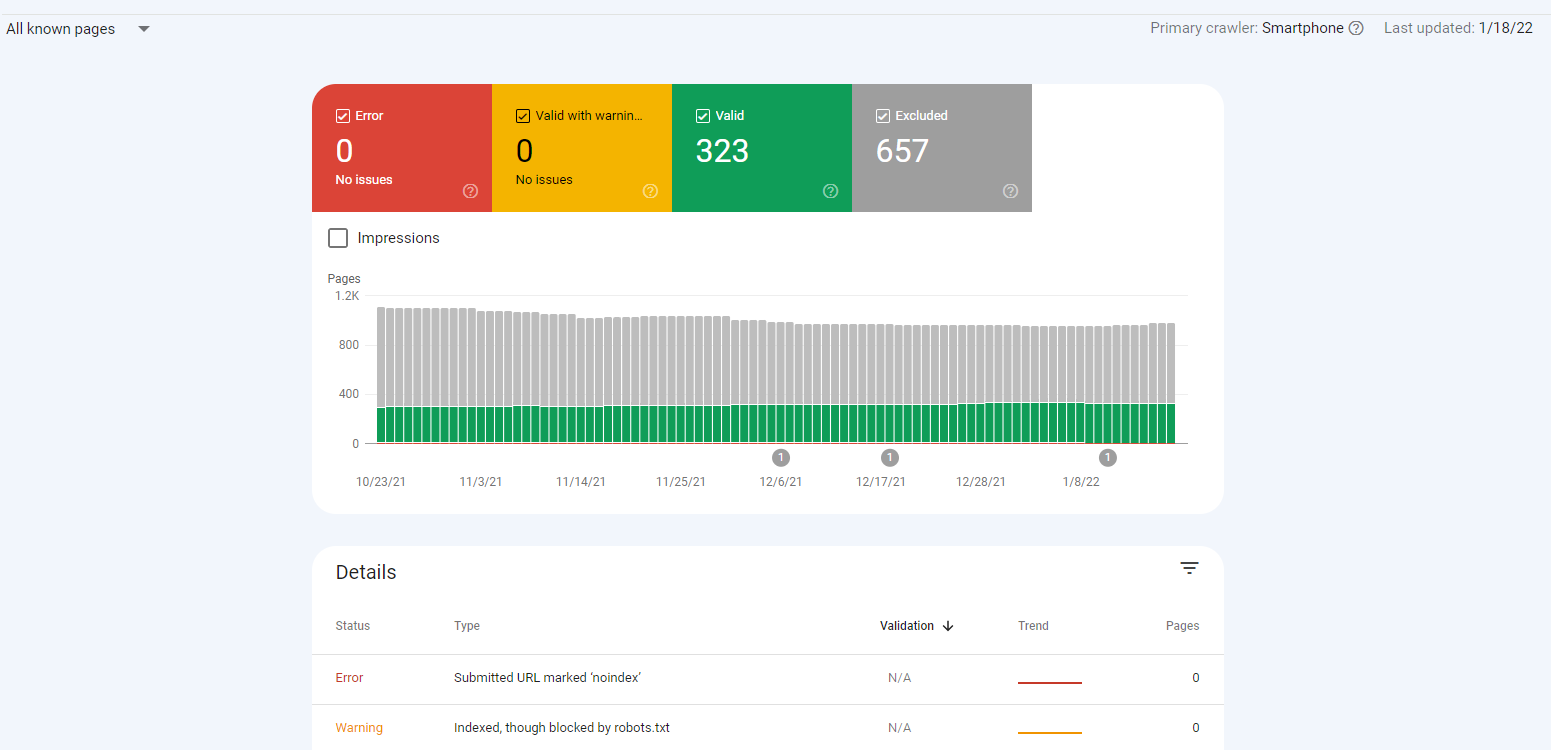Image resolution: width=1551 pixels, height=750 pixels.
Task: Click the annotation marker near 1/8/22
Action: point(1108,458)
